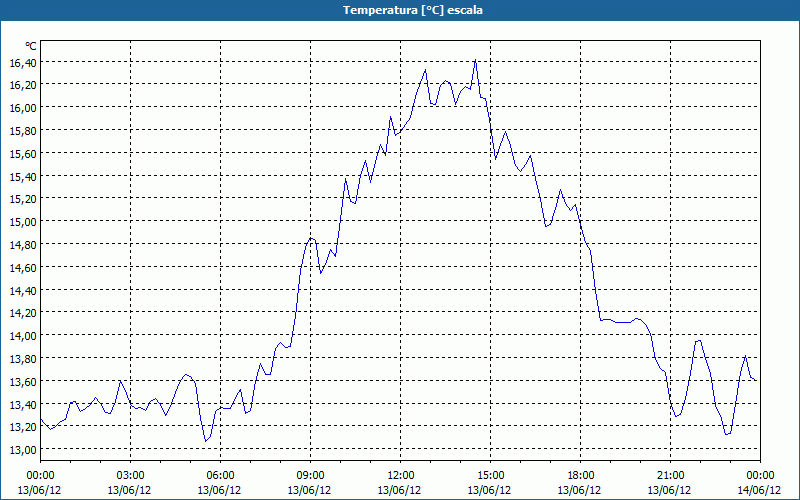The height and width of the screenshot is (500, 800).
Task: Select the 13,80 axis value
Action: coord(22,359)
